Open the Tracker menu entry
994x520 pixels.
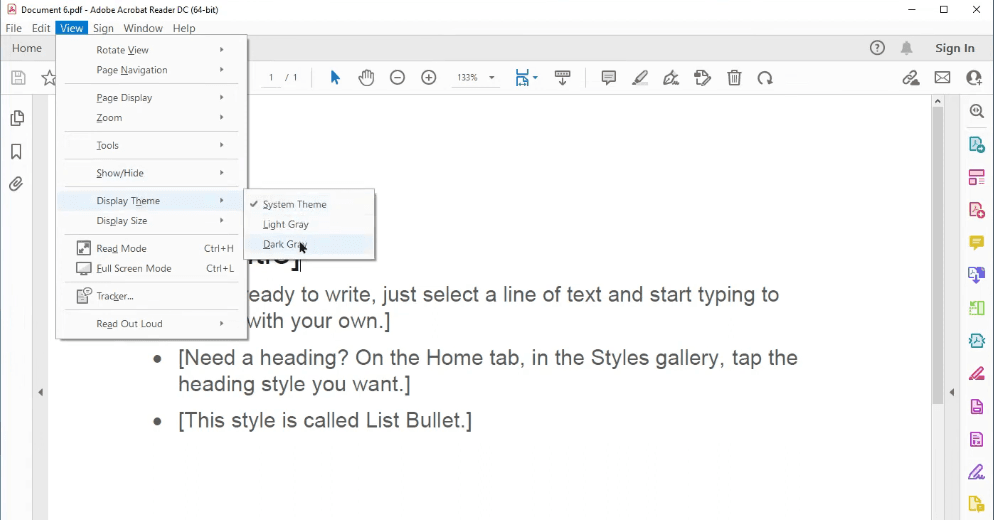152,296
